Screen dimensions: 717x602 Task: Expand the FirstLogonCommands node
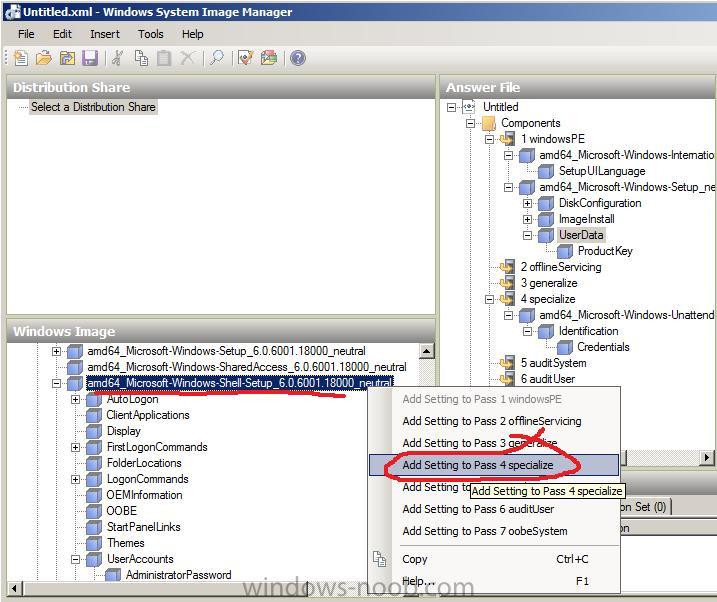click(x=75, y=448)
